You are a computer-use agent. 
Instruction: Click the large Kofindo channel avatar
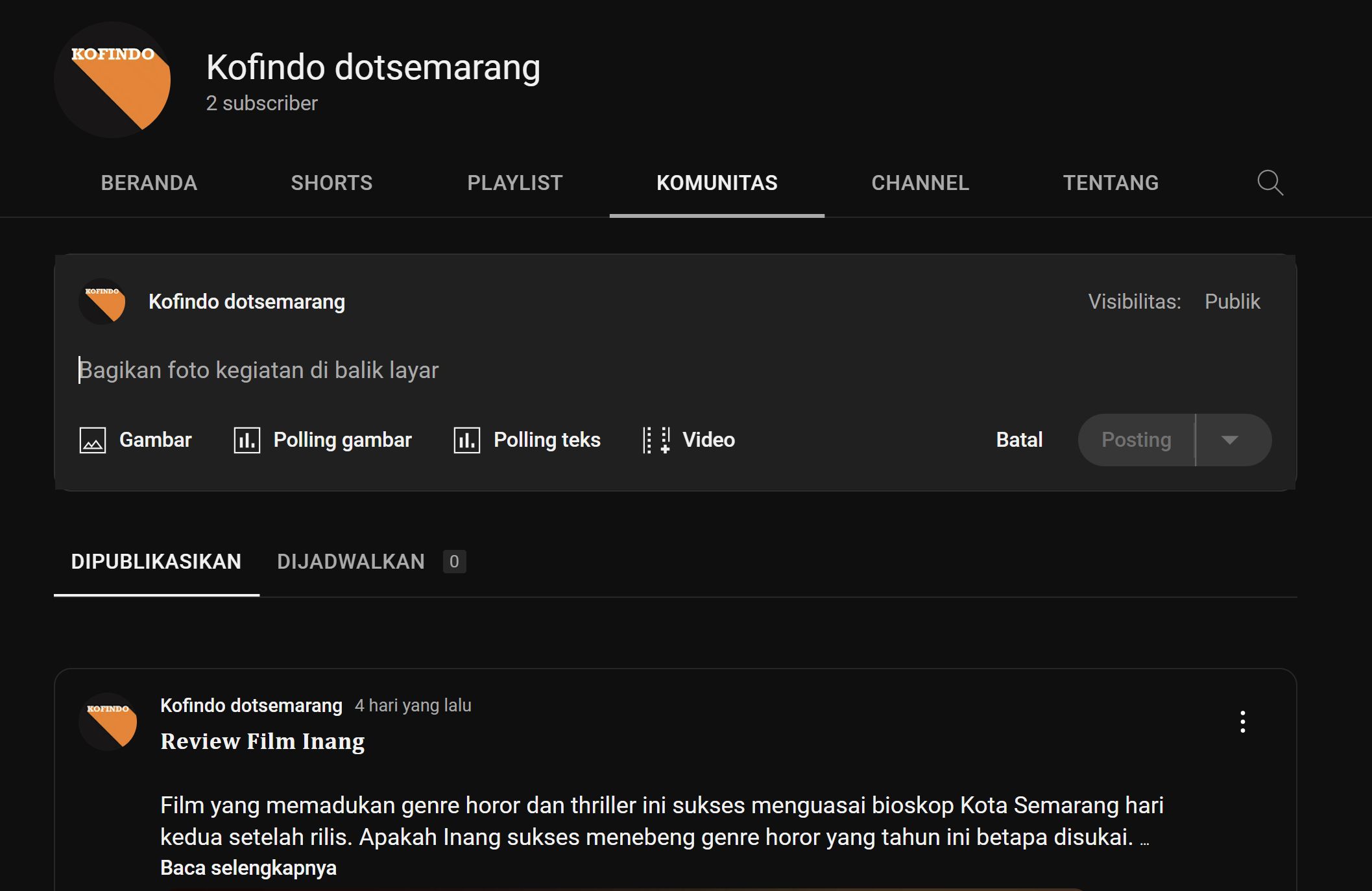[112, 80]
